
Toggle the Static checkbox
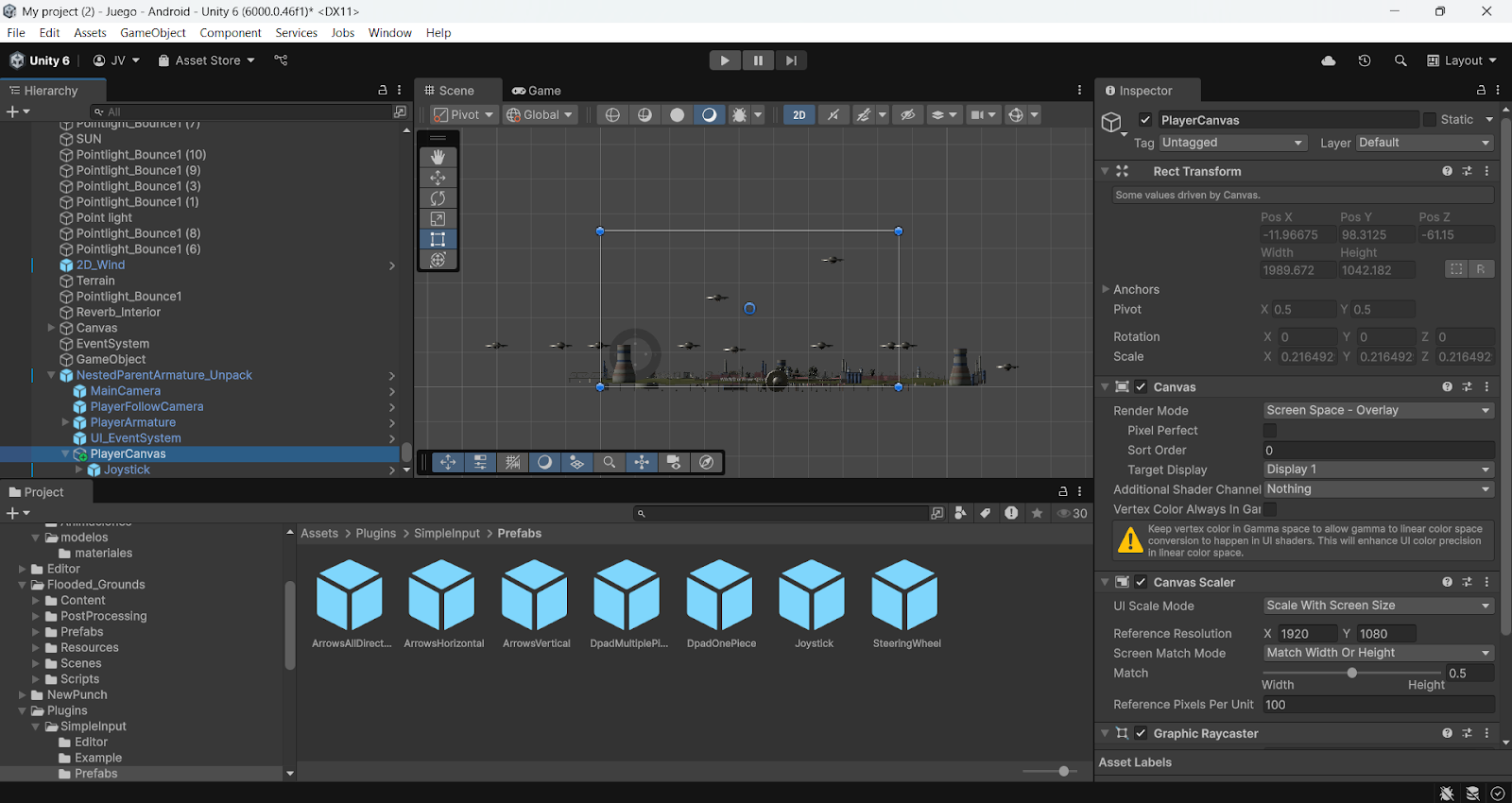pyautogui.click(x=1430, y=120)
